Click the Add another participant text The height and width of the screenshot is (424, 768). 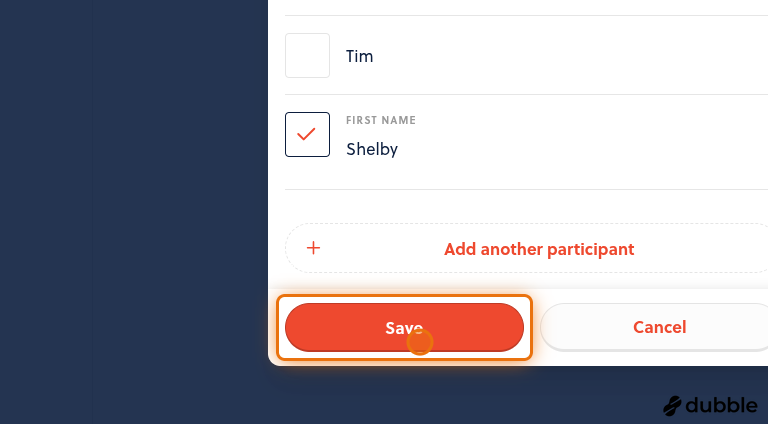click(x=539, y=249)
